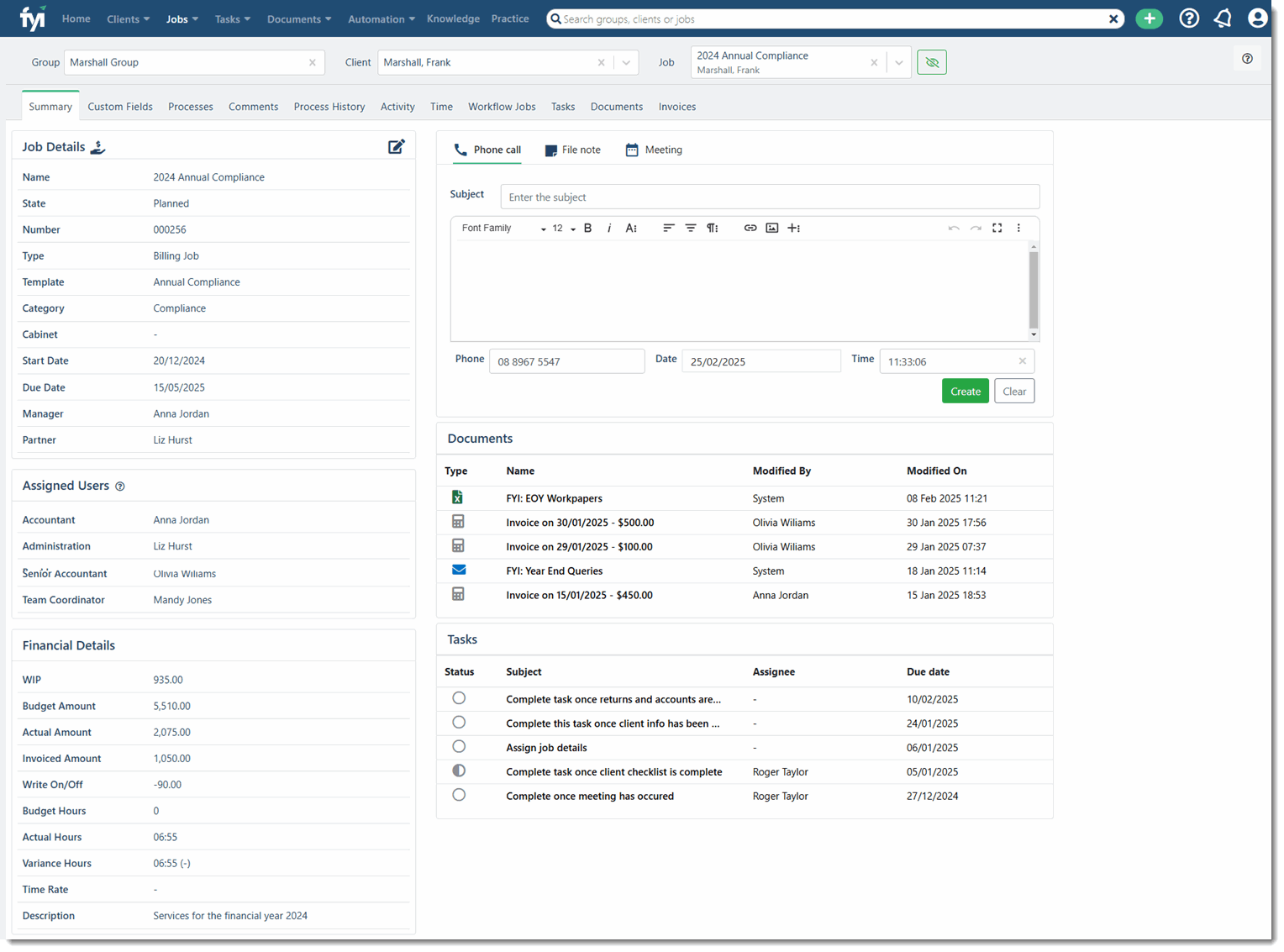This screenshot has width=1284, height=952.
Task: Open Knowledge in the top navigation
Action: click(453, 18)
